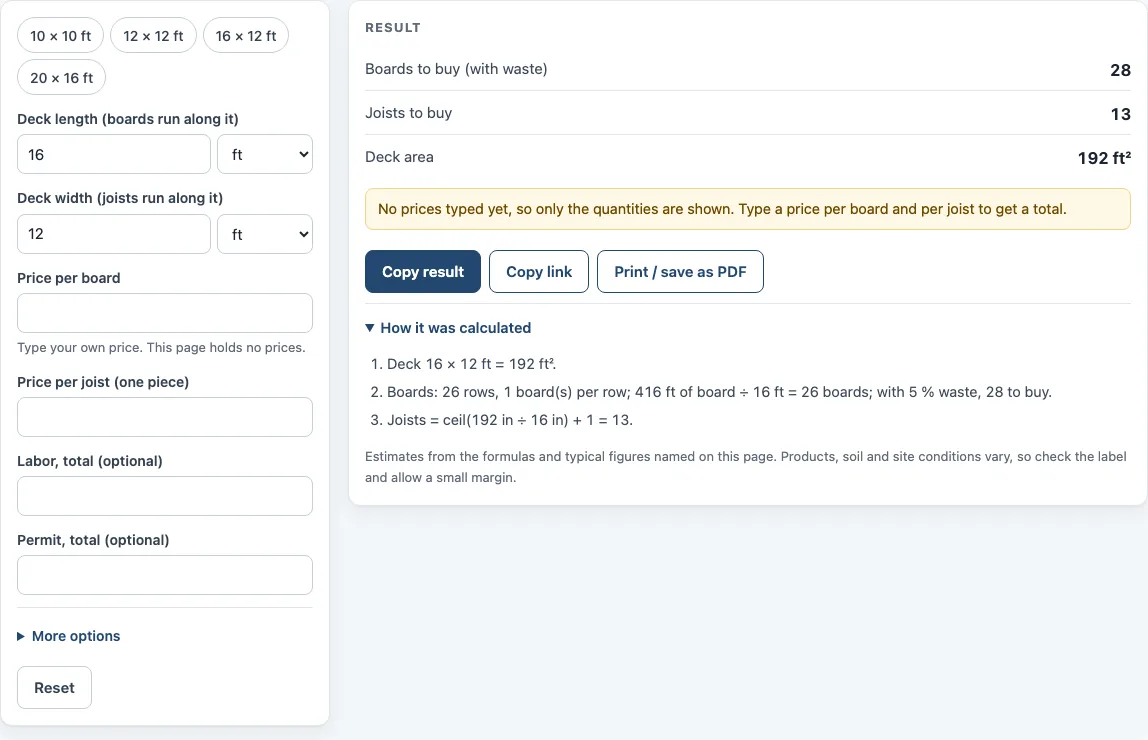Click the 'Type your own price' hint text
This screenshot has height=740, width=1148.
pyautogui.click(x=161, y=348)
